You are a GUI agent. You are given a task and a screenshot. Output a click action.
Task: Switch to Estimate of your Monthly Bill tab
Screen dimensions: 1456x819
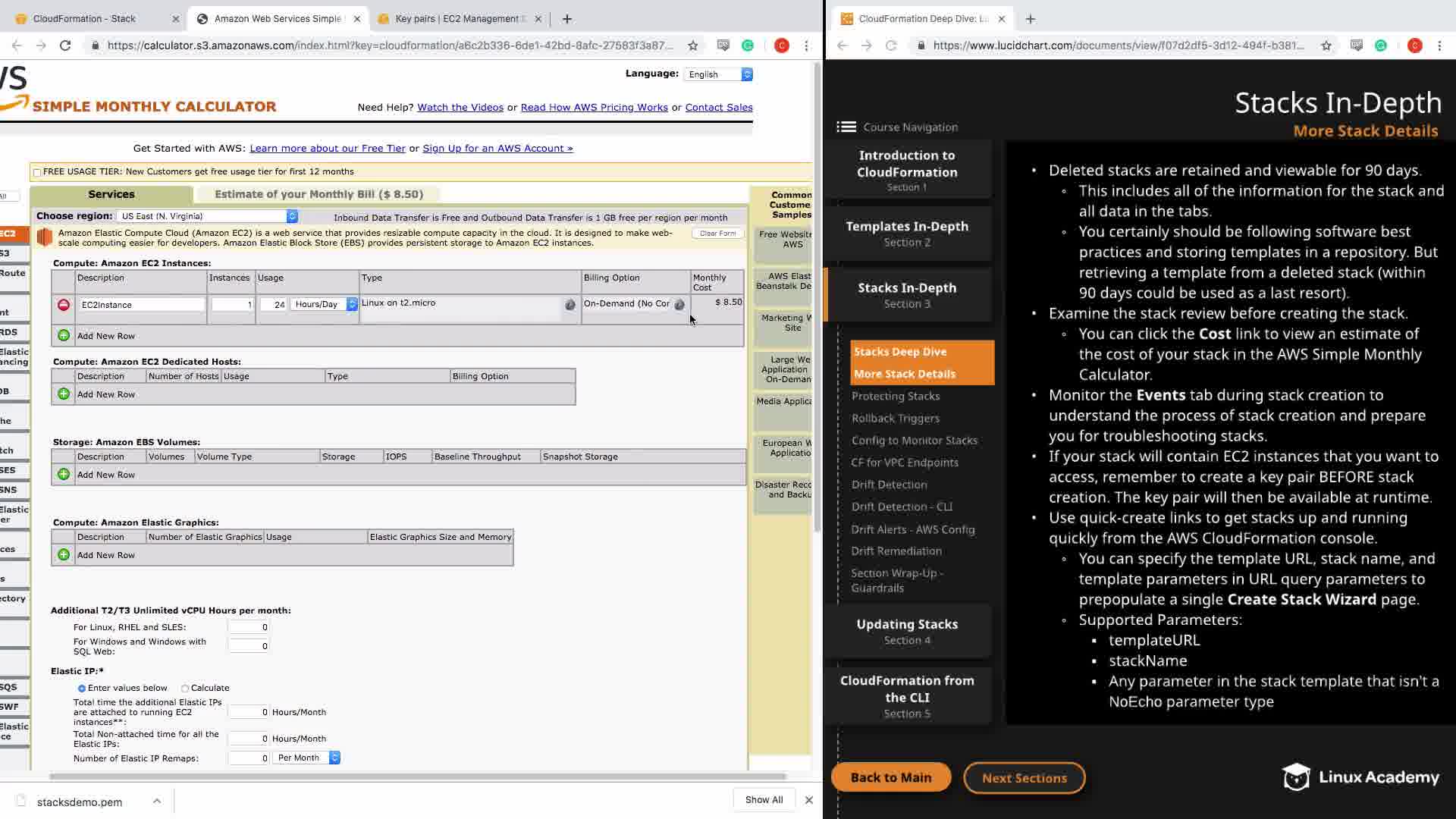pyautogui.click(x=318, y=194)
